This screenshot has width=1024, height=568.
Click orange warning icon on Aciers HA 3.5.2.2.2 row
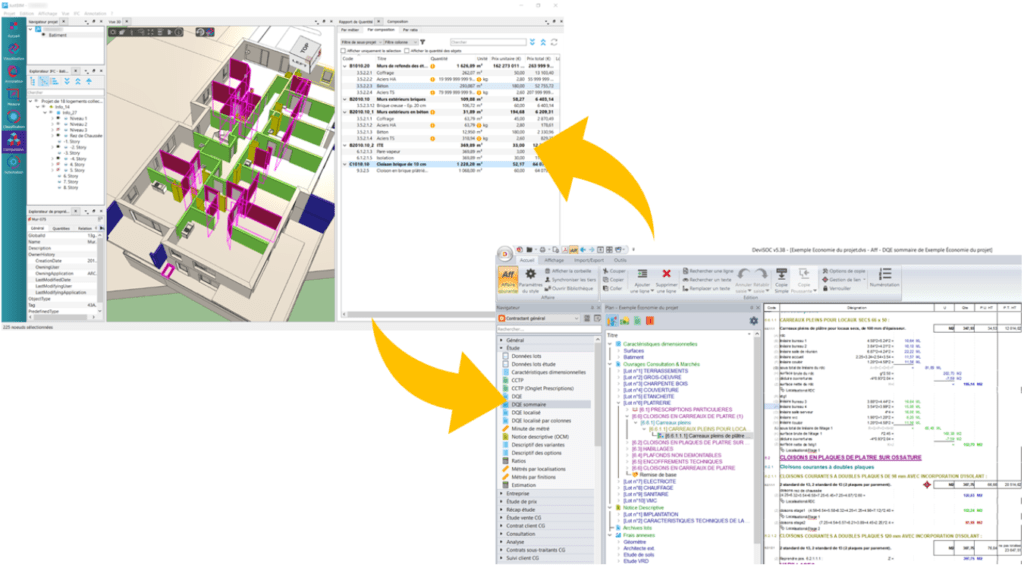pyautogui.click(x=432, y=79)
